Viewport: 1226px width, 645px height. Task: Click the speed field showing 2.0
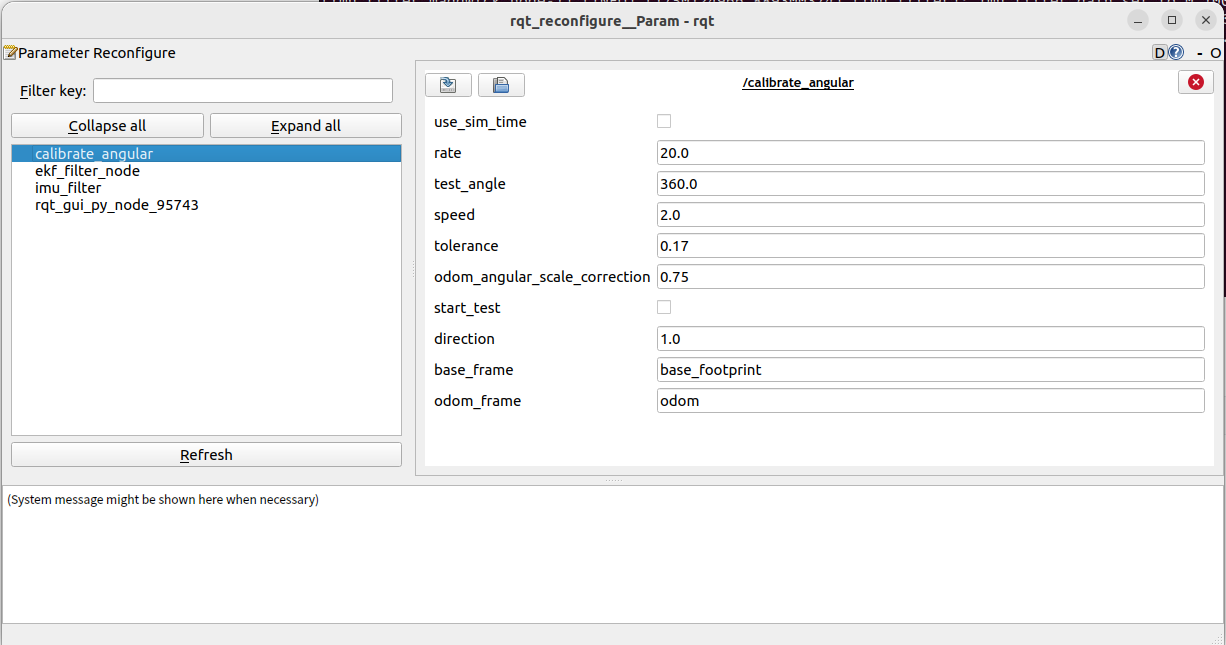coord(930,215)
